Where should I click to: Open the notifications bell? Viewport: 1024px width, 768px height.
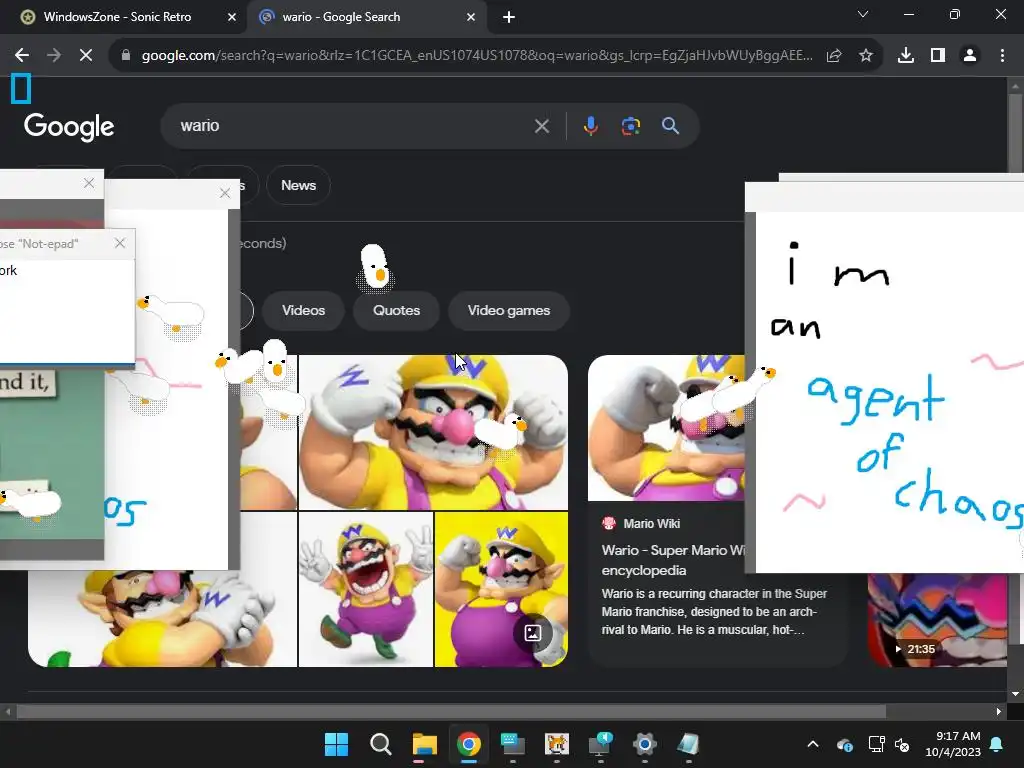(997, 744)
